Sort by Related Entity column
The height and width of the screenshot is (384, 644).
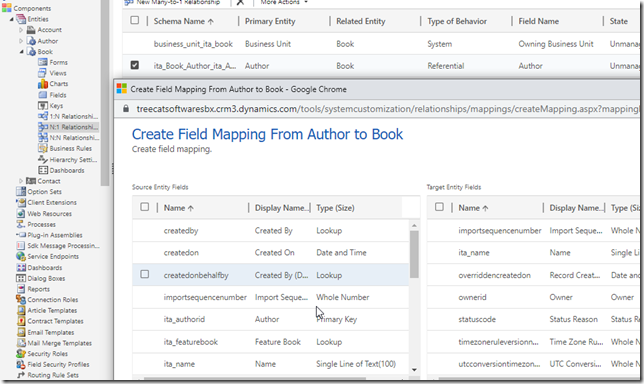361,21
